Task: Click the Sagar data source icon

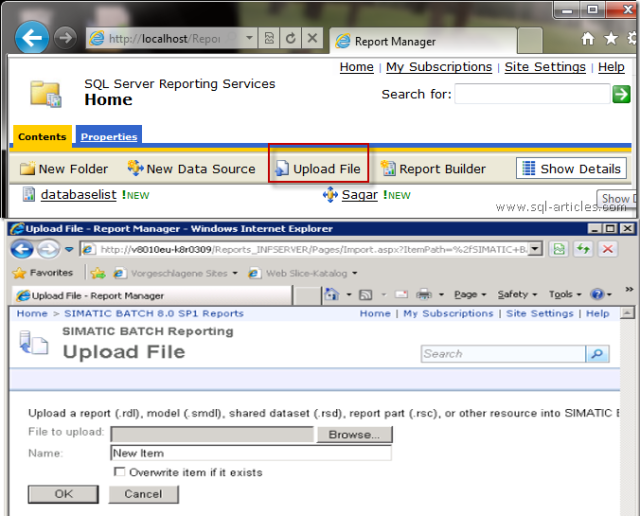Action: pyautogui.click(x=330, y=195)
